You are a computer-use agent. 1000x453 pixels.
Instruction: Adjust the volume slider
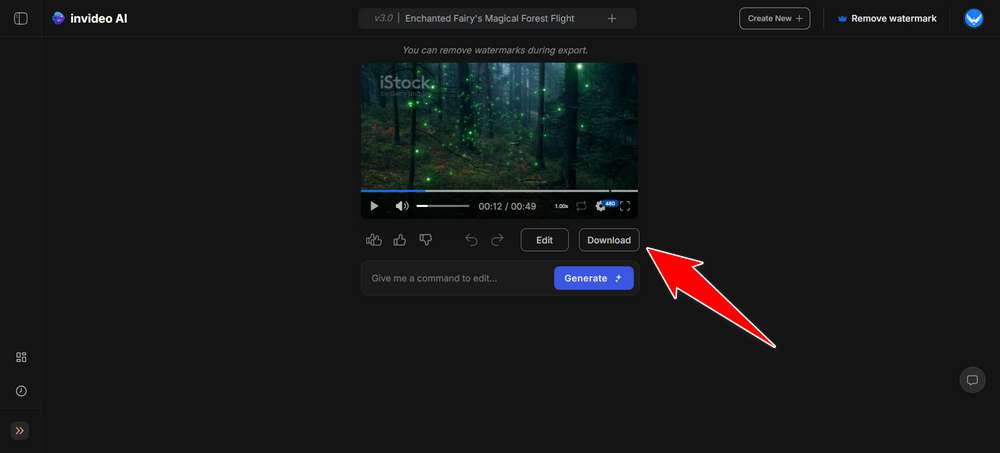pos(443,206)
